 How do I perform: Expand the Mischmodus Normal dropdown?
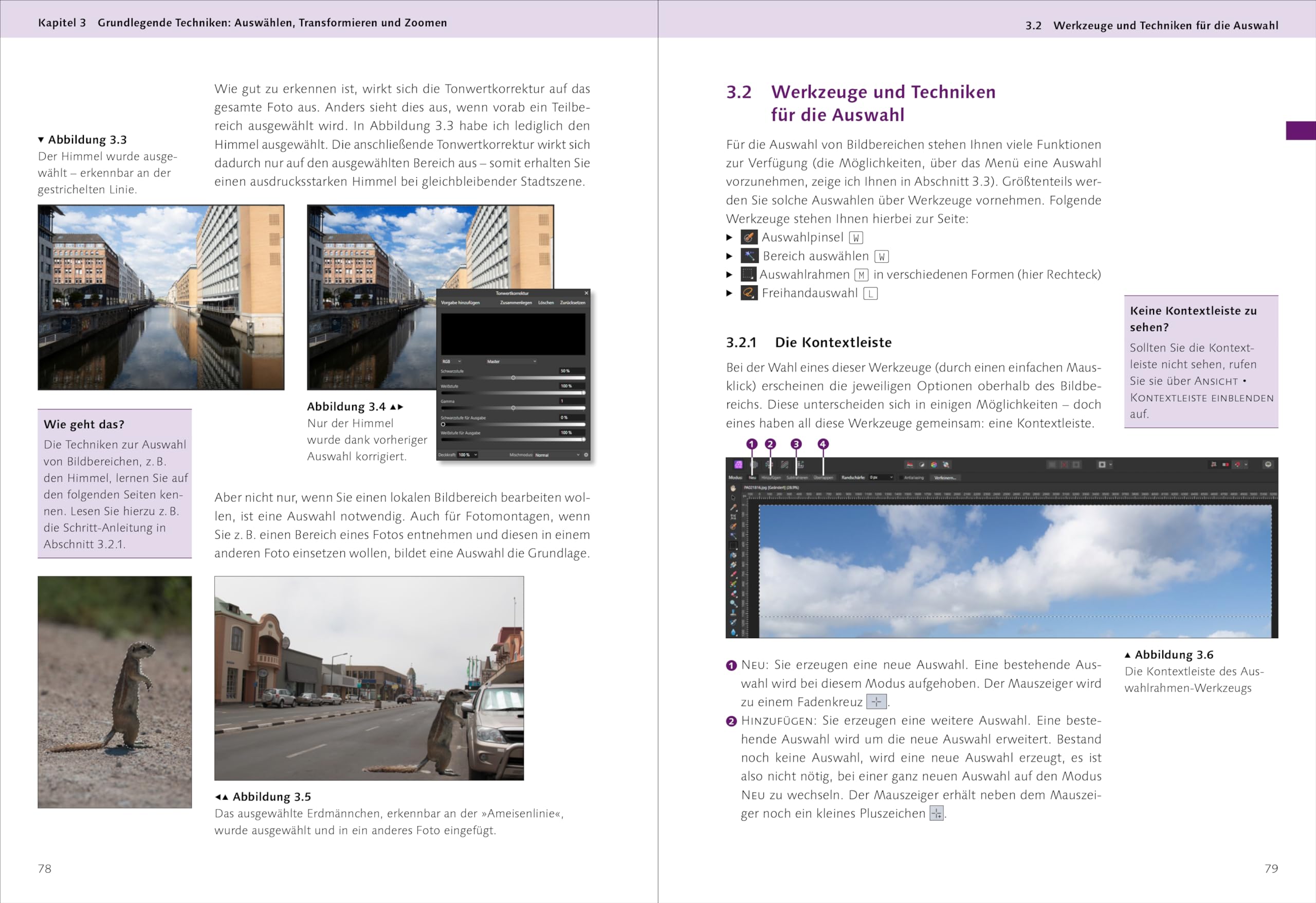click(558, 455)
